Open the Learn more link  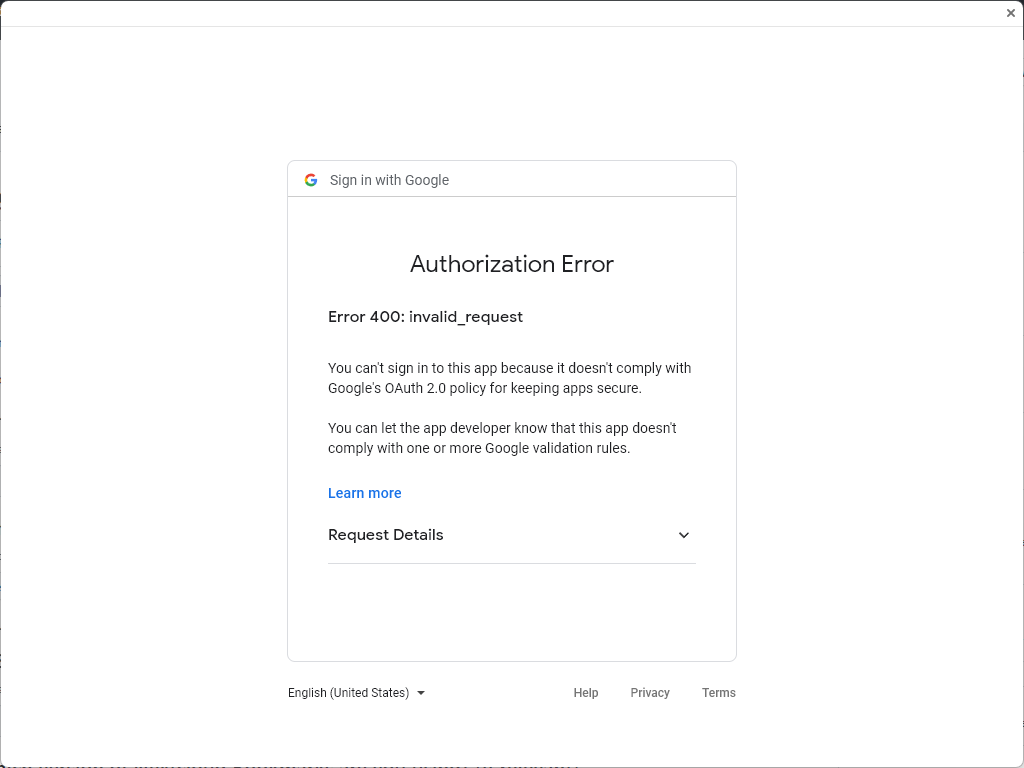tap(364, 493)
